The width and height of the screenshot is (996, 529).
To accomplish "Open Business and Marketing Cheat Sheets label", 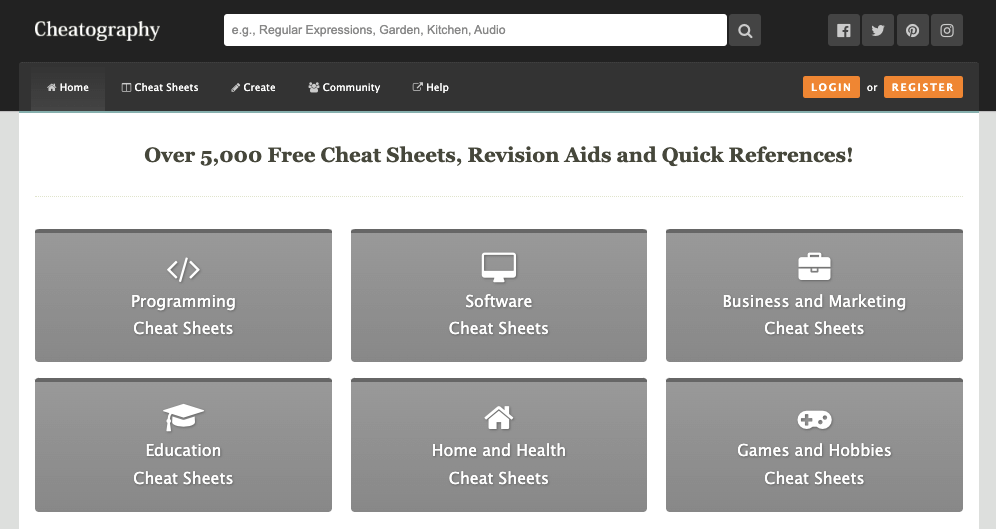I will 814,314.
